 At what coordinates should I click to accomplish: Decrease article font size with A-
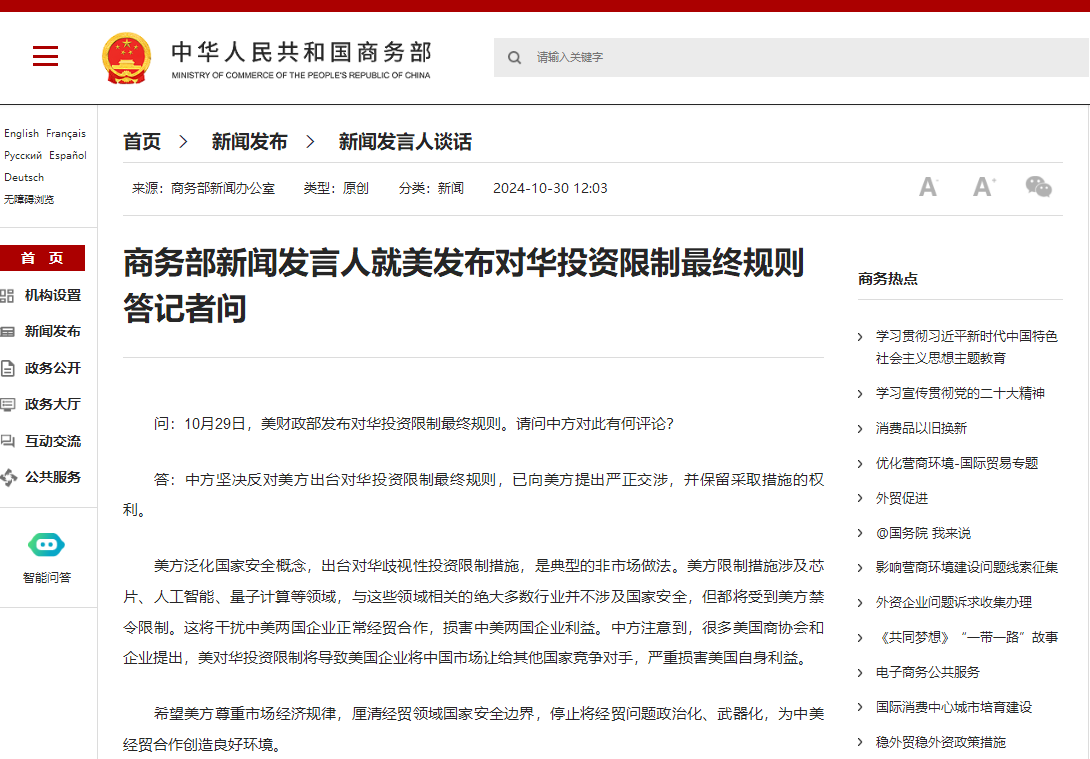point(928,187)
